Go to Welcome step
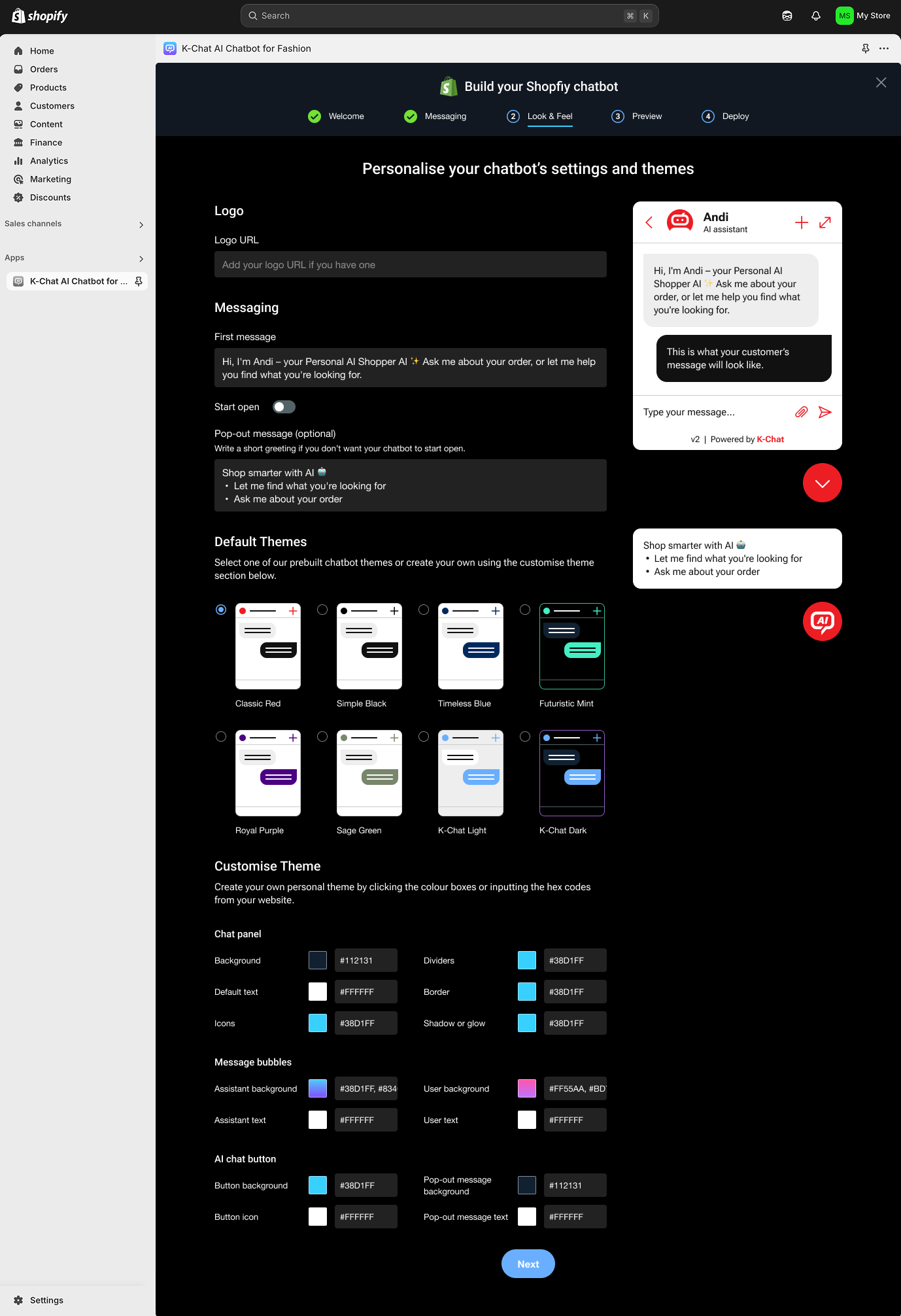The width and height of the screenshot is (901, 1316). point(336,116)
